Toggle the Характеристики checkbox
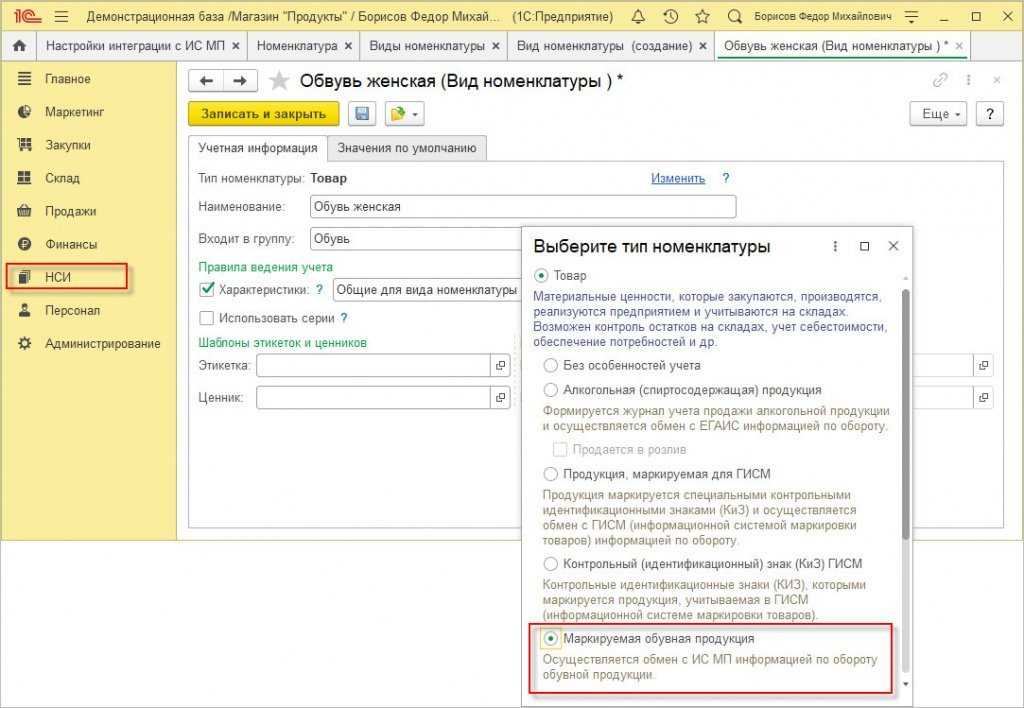This screenshot has height=708, width=1024. pos(208,289)
